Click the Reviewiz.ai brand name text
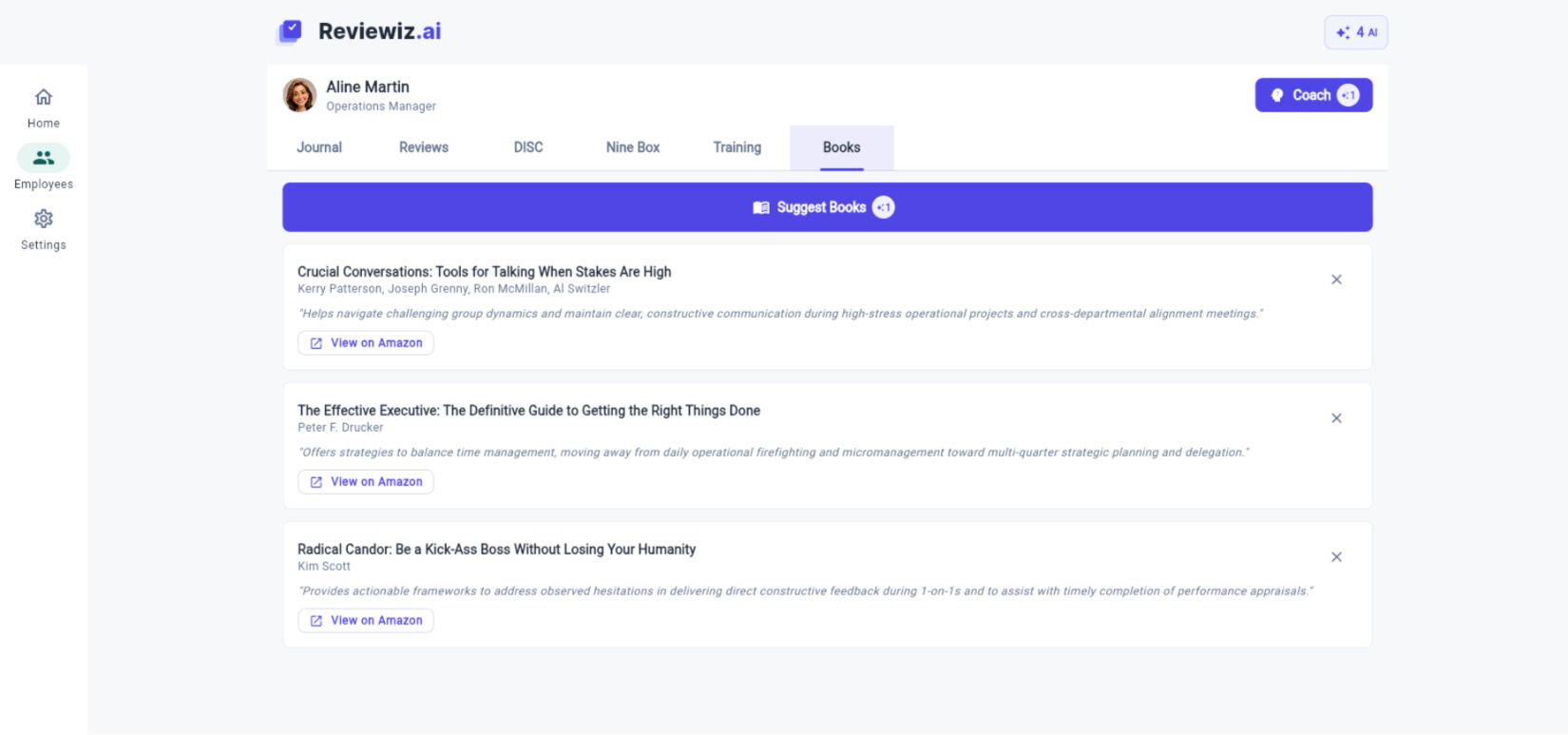The height and width of the screenshot is (735, 1568). coord(380,31)
